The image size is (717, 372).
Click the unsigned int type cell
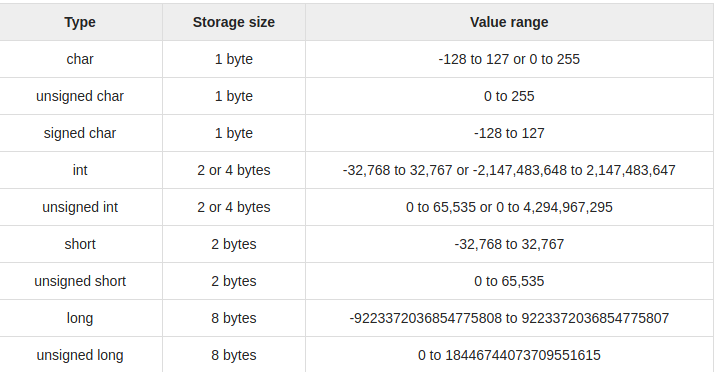tap(80, 207)
